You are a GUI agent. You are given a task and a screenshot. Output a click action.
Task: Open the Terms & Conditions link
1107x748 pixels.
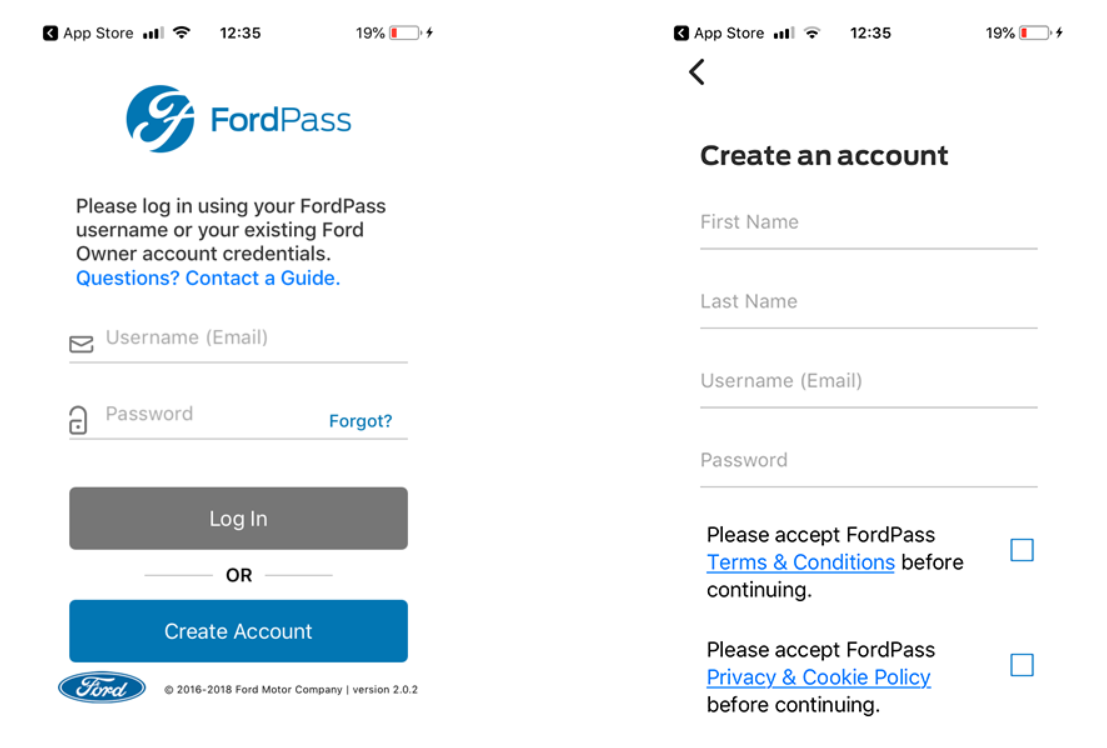(x=800, y=562)
